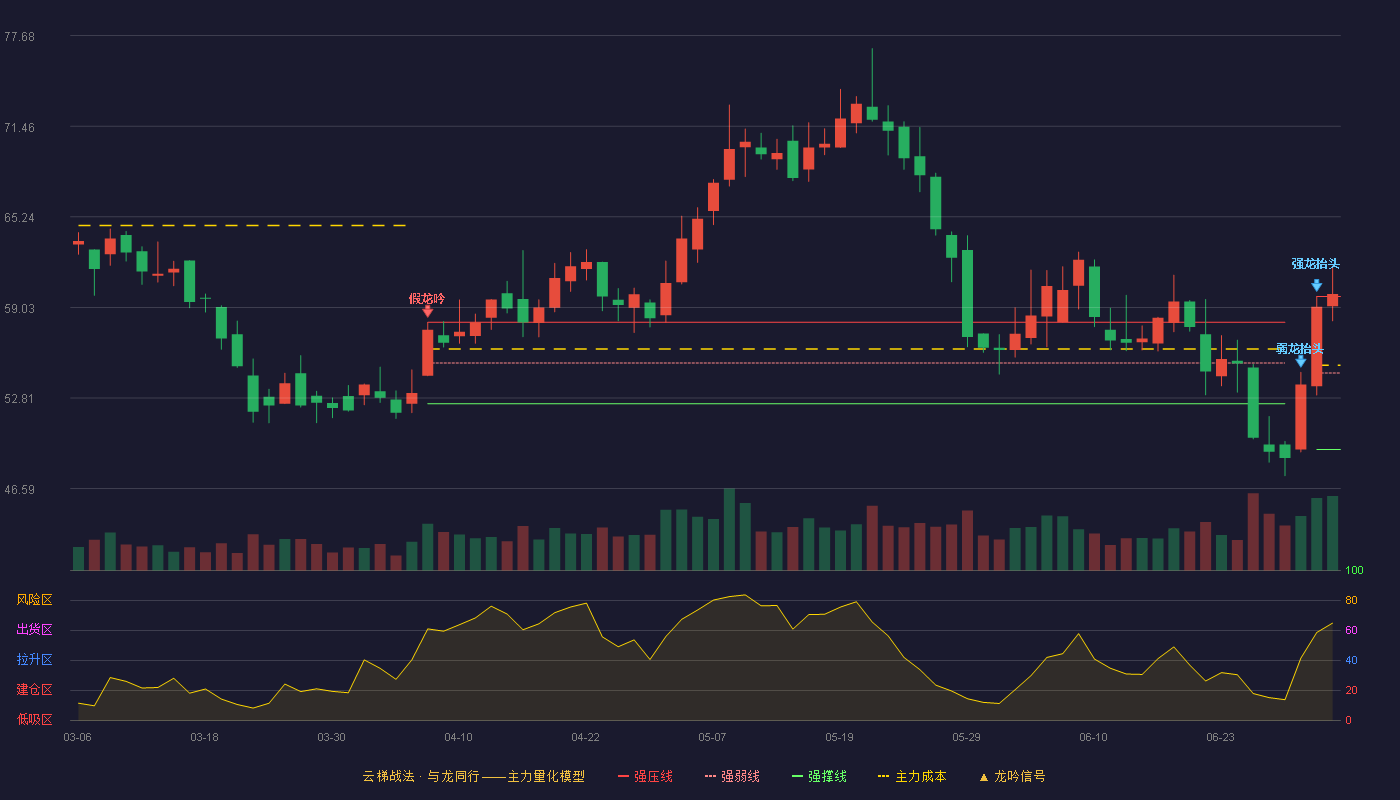Screen dimensions: 1400x800
Task: Click the 20 indicator scale value
Action: 1351,690
